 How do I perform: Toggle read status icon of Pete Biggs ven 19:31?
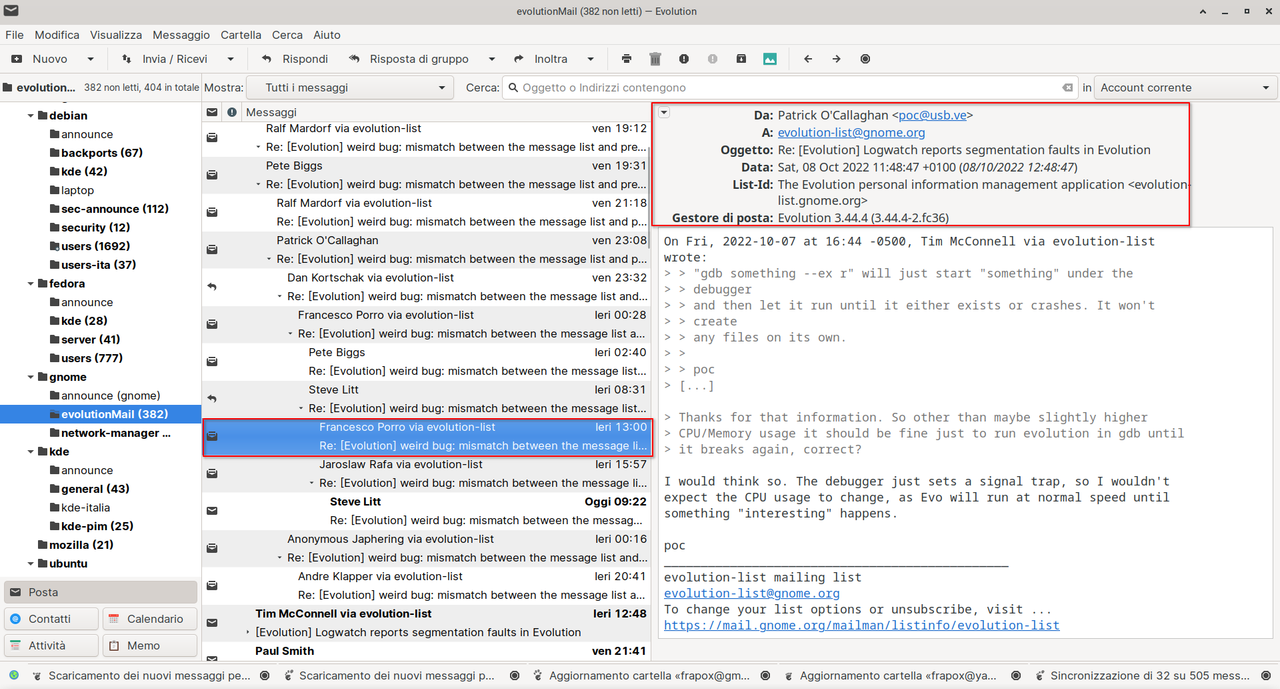(212, 175)
